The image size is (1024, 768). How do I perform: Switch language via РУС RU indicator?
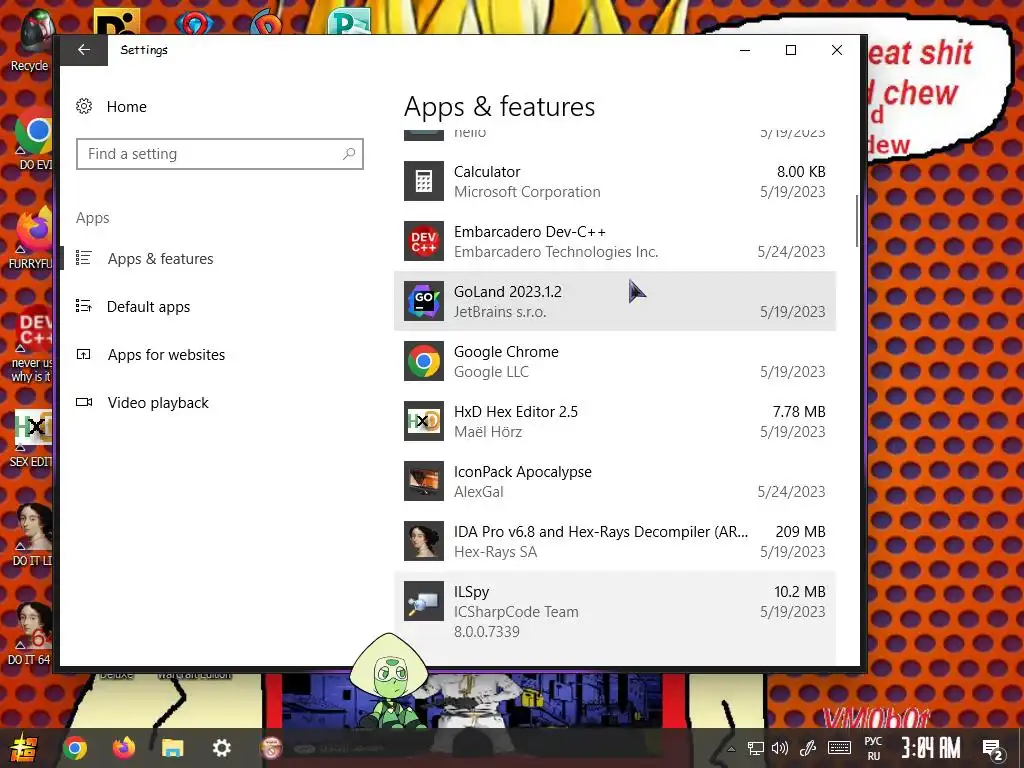click(x=873, y=748)
